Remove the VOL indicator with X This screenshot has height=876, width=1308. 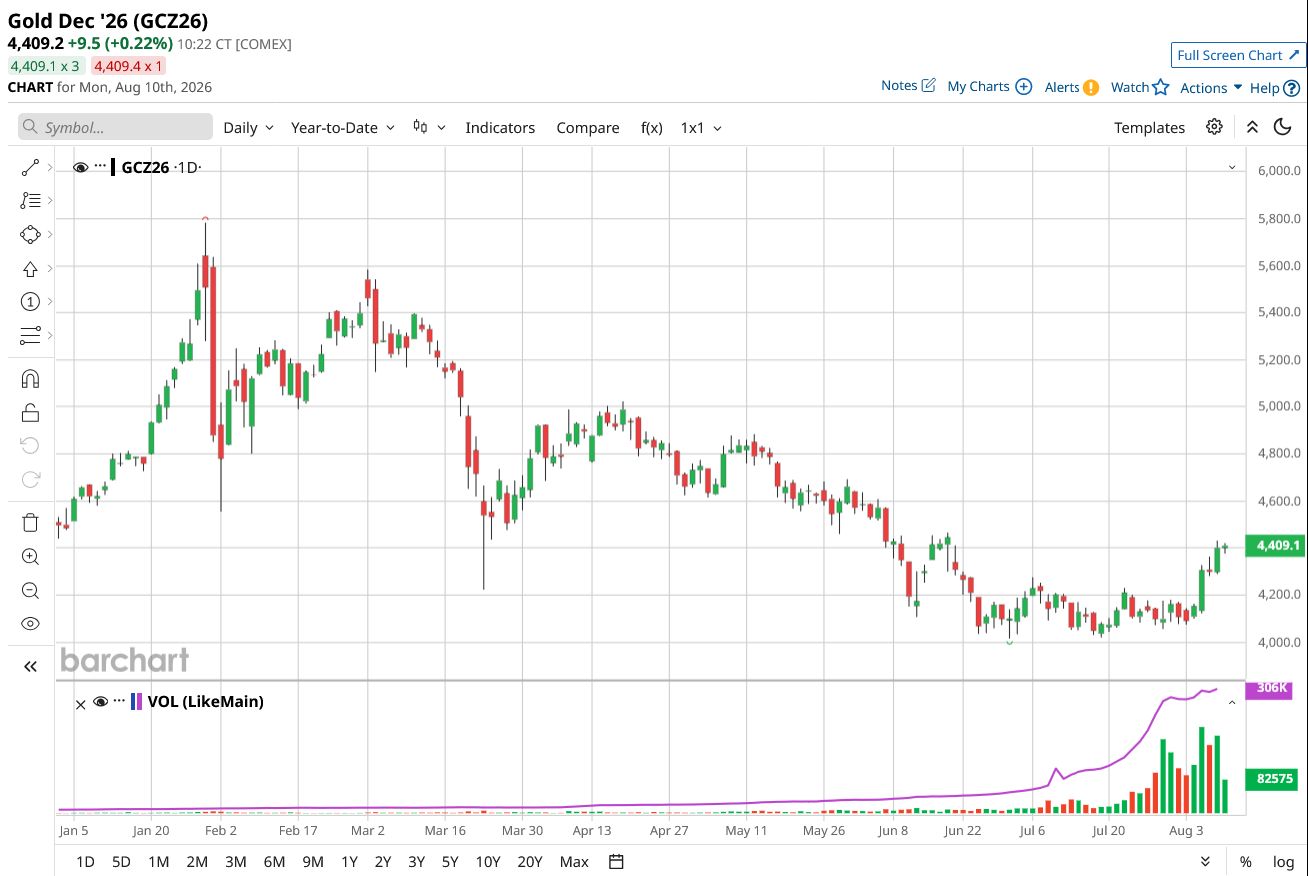81,703
